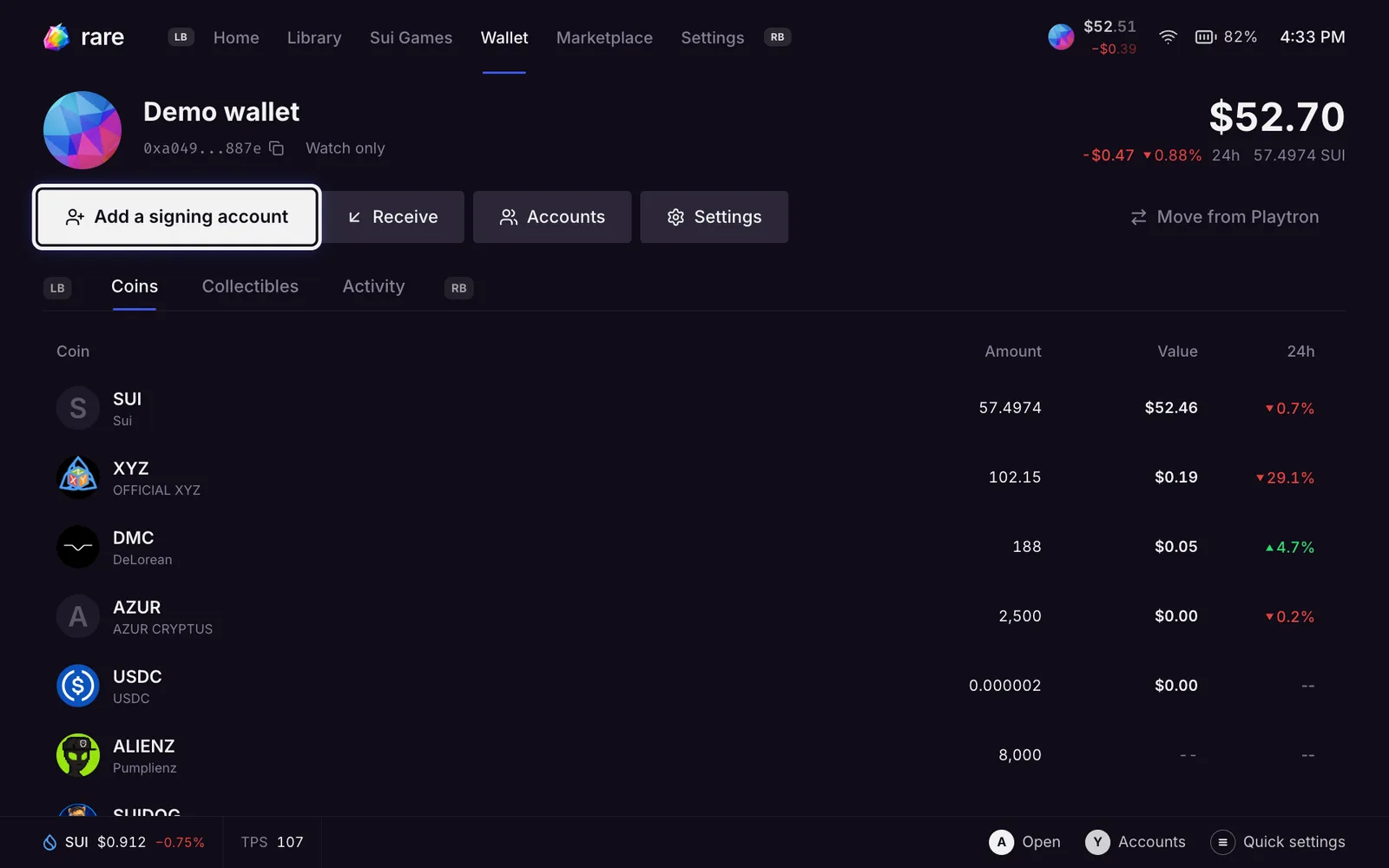Go to the Home tab
Image resolution: width=1389 pixels, height=868 pixels.
[236, 38]
